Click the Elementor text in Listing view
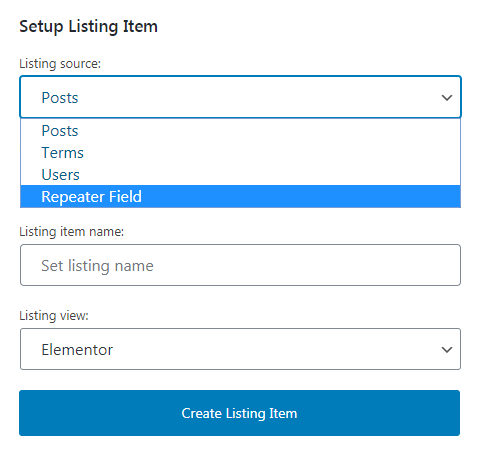477x454 pixels. [x=77, y=350]
